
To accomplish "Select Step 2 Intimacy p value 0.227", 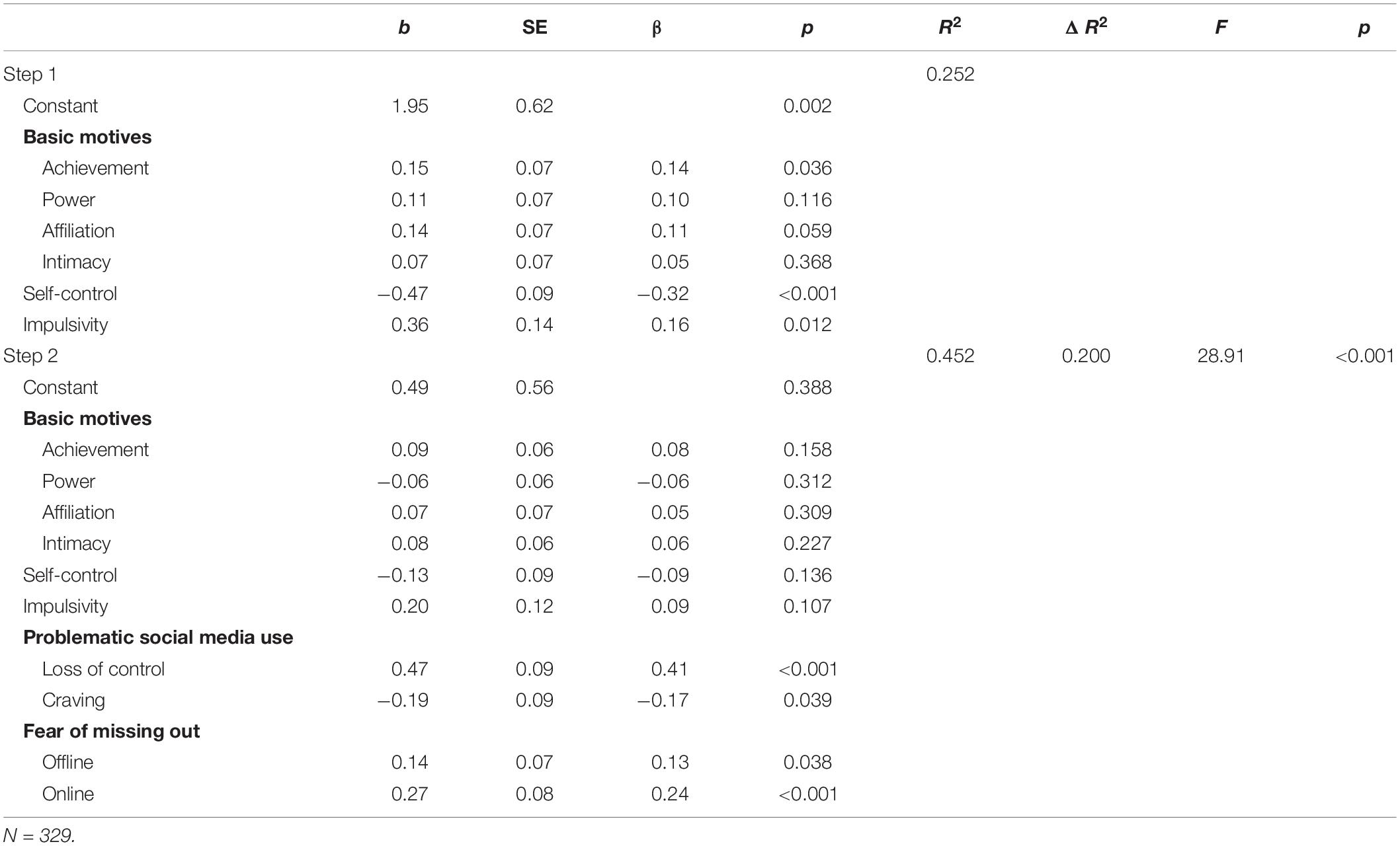I will pos(807,543).
